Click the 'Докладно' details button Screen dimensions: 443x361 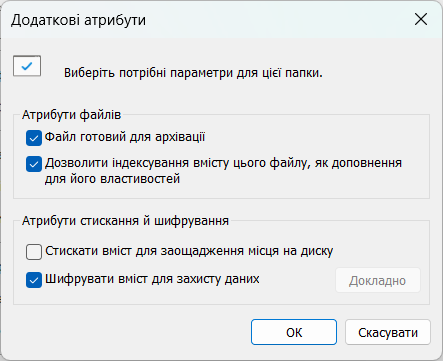(378, 281)
